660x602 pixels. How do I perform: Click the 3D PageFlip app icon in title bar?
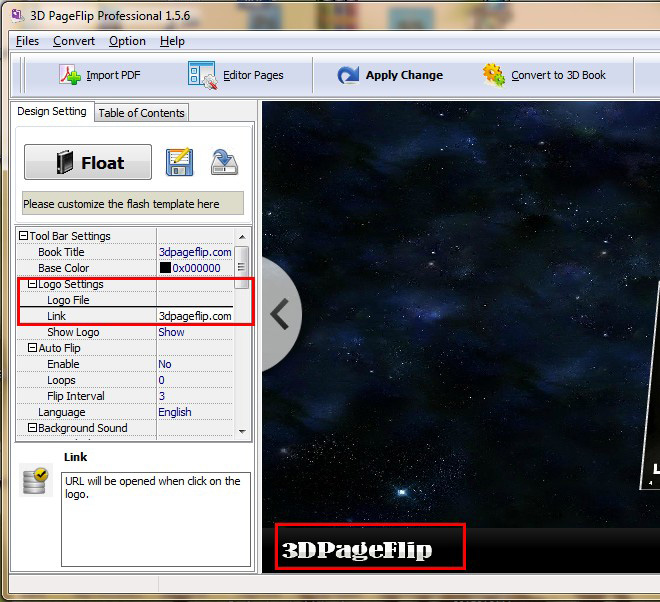(18, 16)
